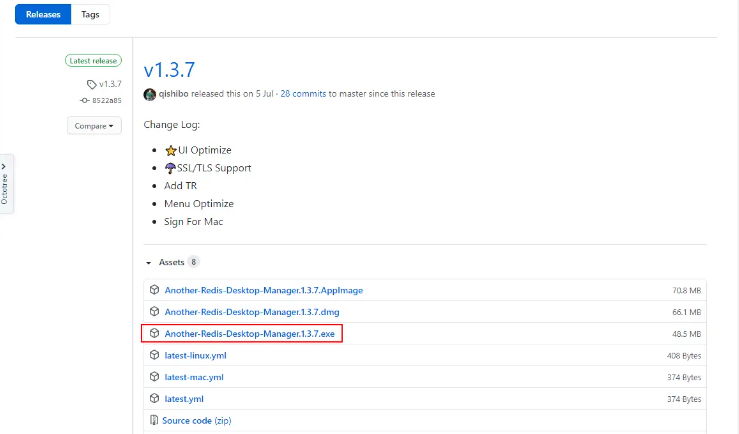Viewport: 739px width, 434px height.
Task: Click package icon beside the AppImage asset
Action: coord(154,290)
